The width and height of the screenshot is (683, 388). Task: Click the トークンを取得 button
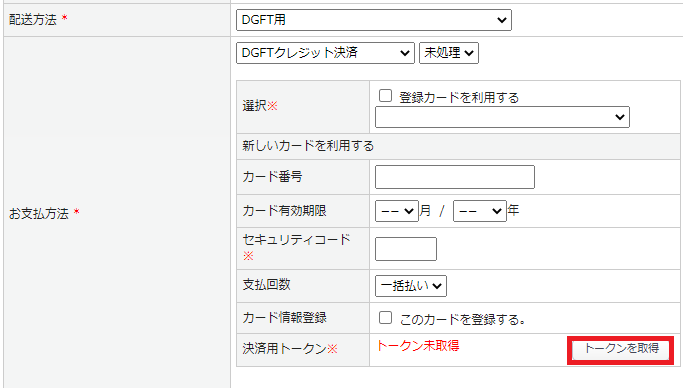621,350
